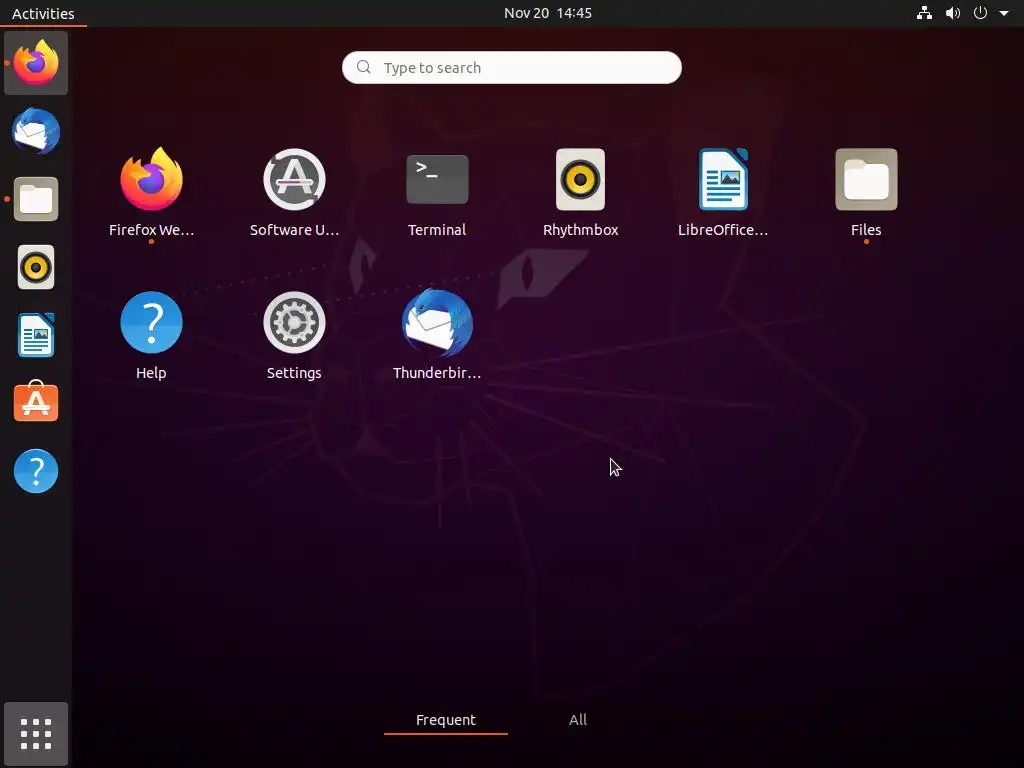Viewport: 1024px width, 768px height.
Task: Launch Rhythmbox from app grid
Action: click(x=580, y=193)
